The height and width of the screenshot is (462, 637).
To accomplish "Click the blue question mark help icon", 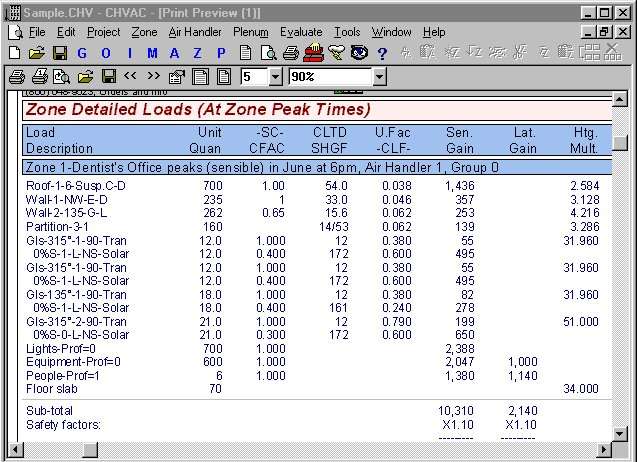I will pyautogui.click(x=382, y=53).
